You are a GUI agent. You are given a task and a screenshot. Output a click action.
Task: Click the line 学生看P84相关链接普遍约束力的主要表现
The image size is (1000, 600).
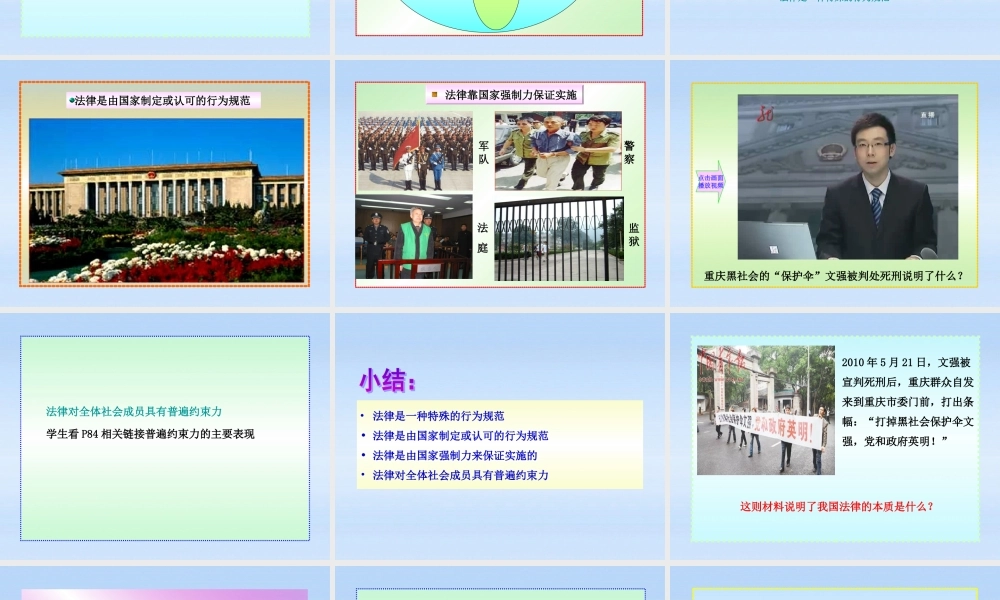[x=151, y=434]
